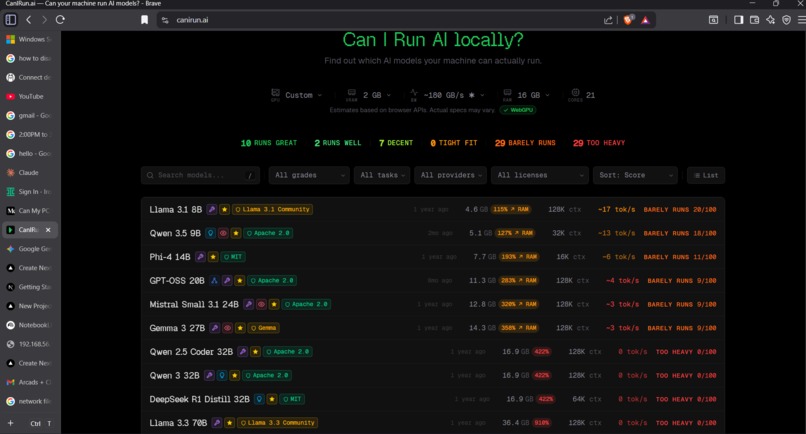
Task: Click the Llama 3.1 Community license badge
Action: point(272,209)
